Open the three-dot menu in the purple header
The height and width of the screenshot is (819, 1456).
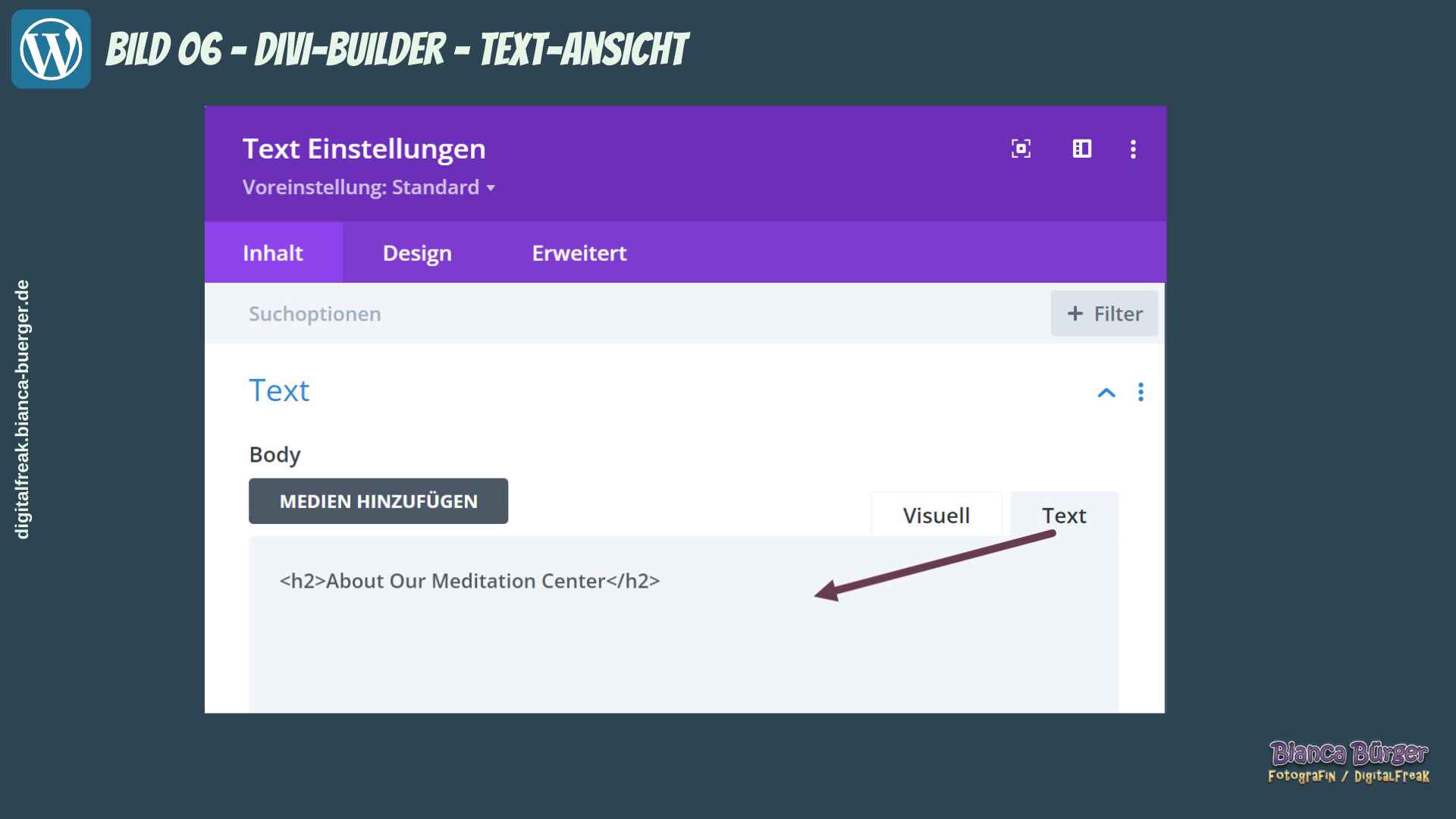click(x=1133, y=149)
